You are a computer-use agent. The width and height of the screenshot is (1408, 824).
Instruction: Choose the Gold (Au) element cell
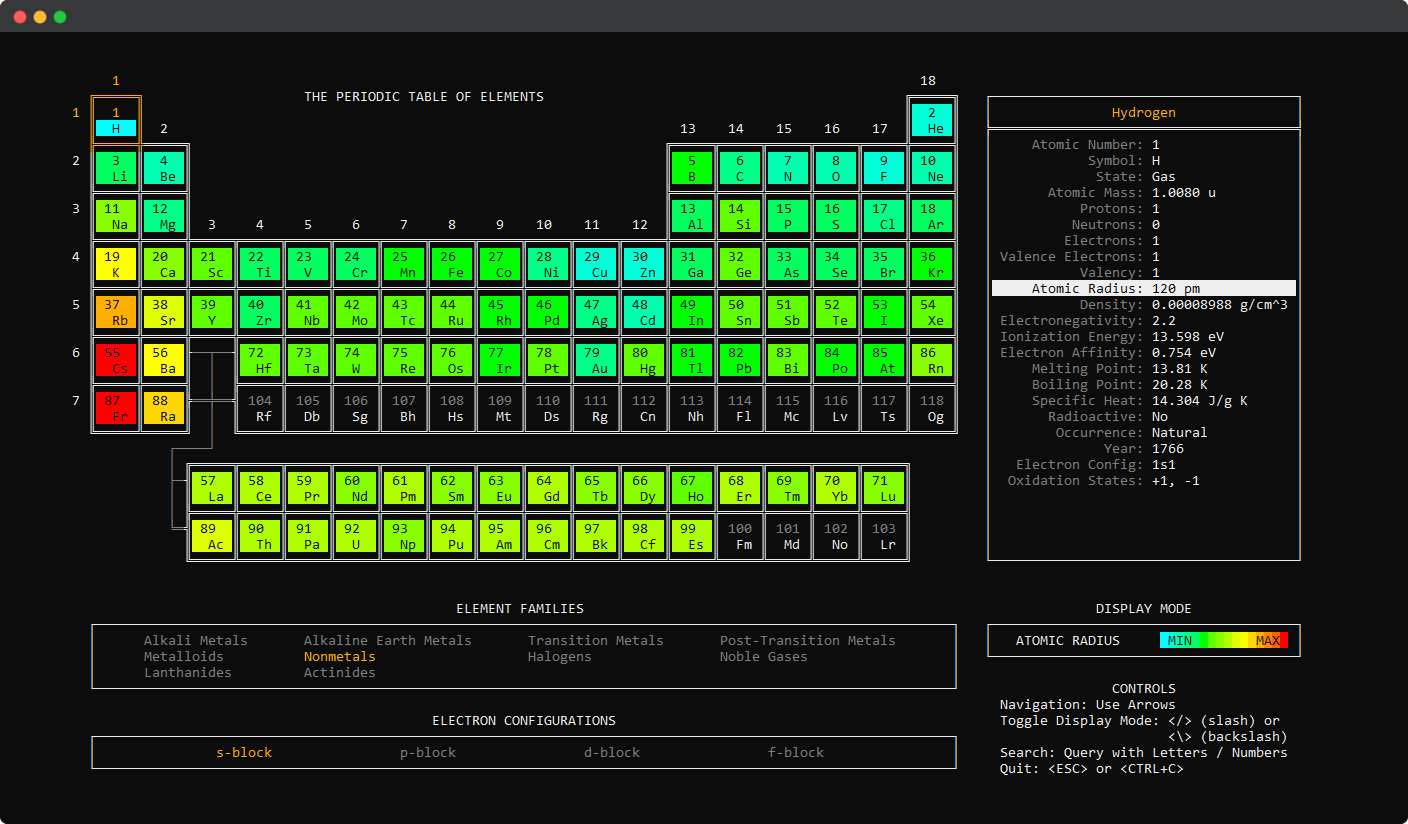click(x=596, y=360)
